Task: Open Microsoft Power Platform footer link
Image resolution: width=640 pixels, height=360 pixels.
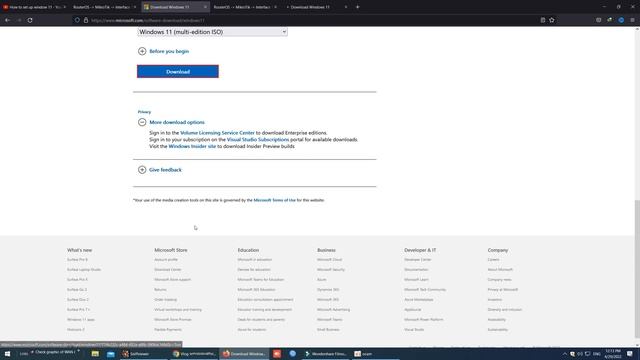Action: pos(424,320)
